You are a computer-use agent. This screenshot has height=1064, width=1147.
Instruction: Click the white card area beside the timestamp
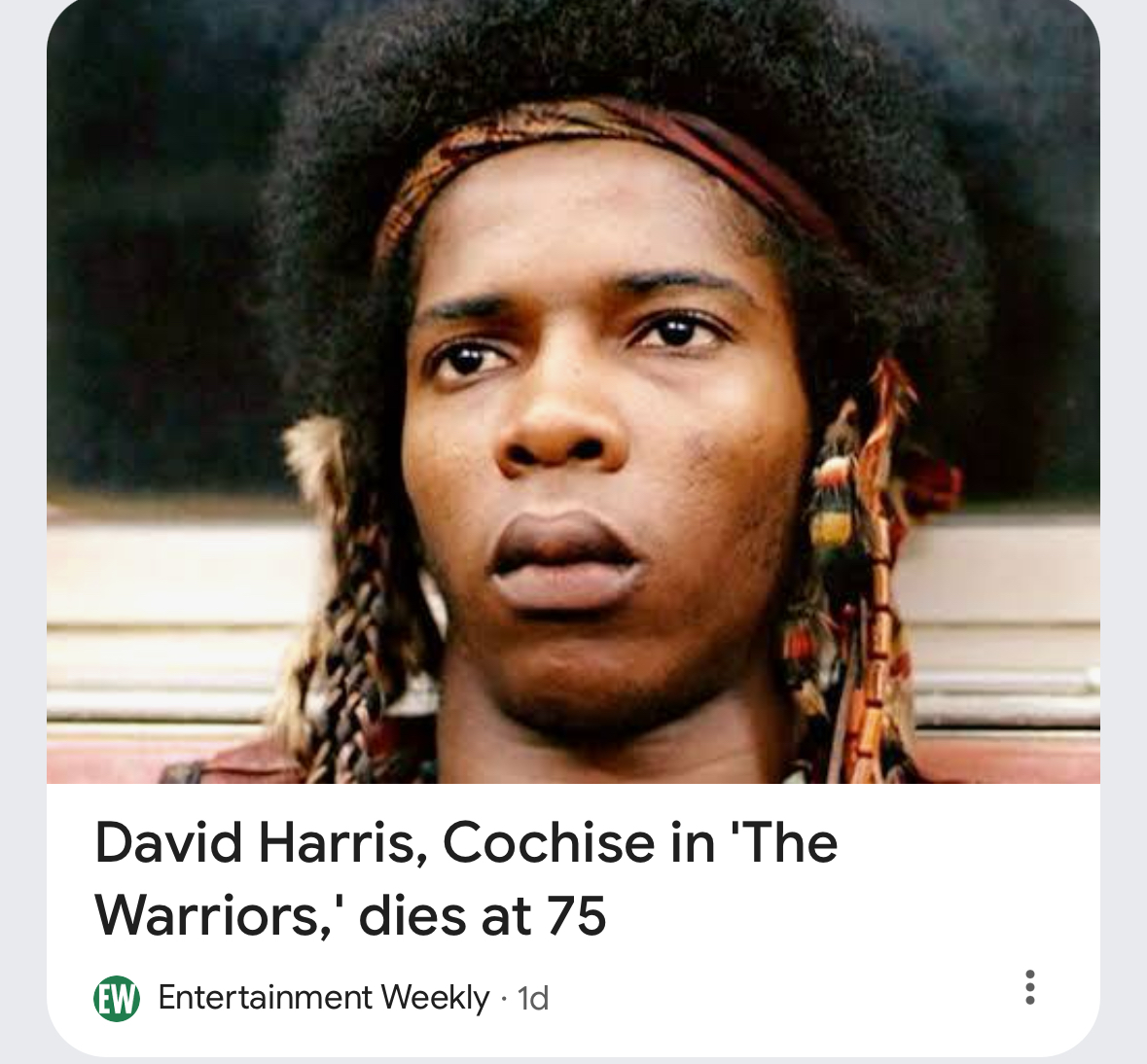tap(783, 998)
